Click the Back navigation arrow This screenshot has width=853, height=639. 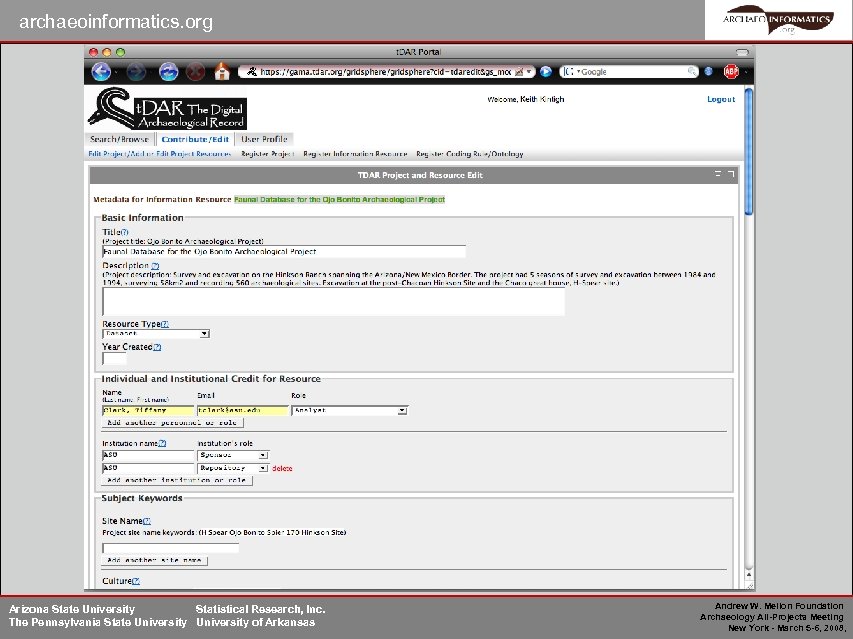pyautogui.click(x=102, y=71)
